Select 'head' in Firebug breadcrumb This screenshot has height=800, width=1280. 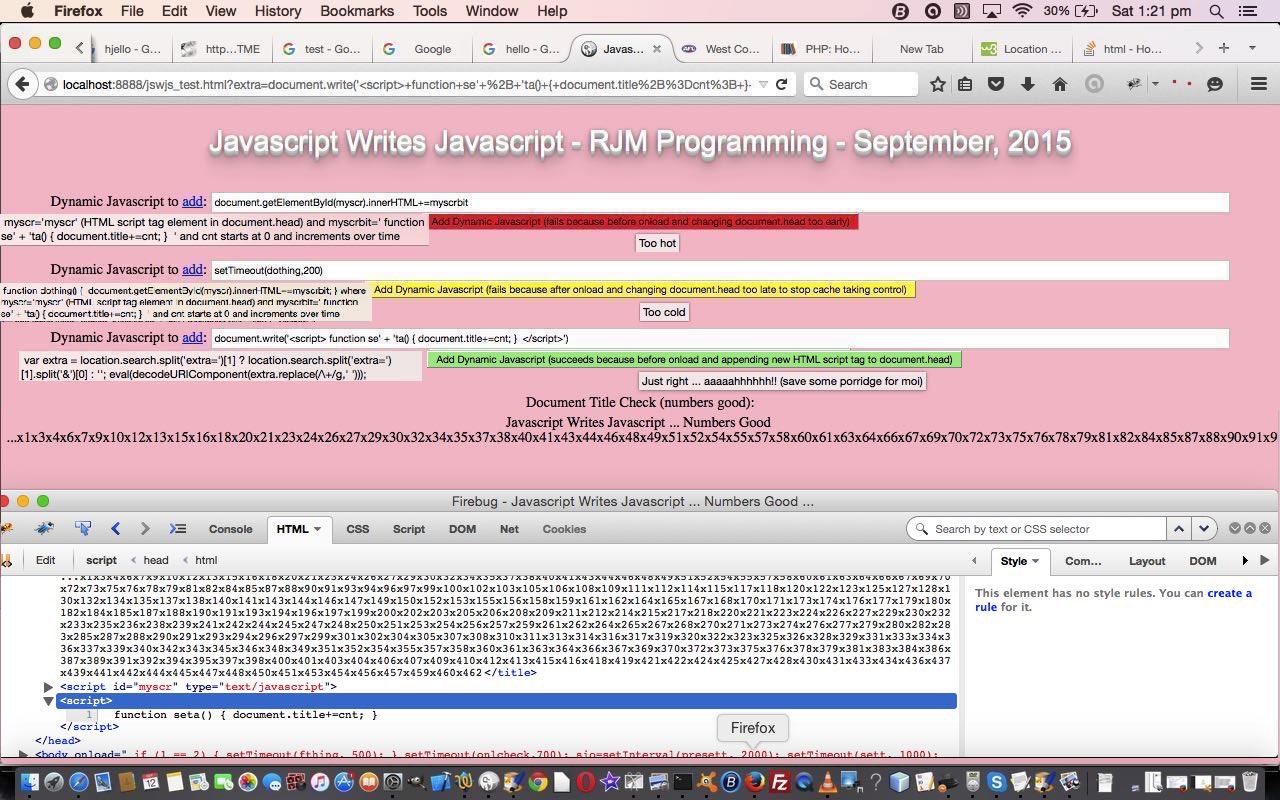click(x=156, y=560)
